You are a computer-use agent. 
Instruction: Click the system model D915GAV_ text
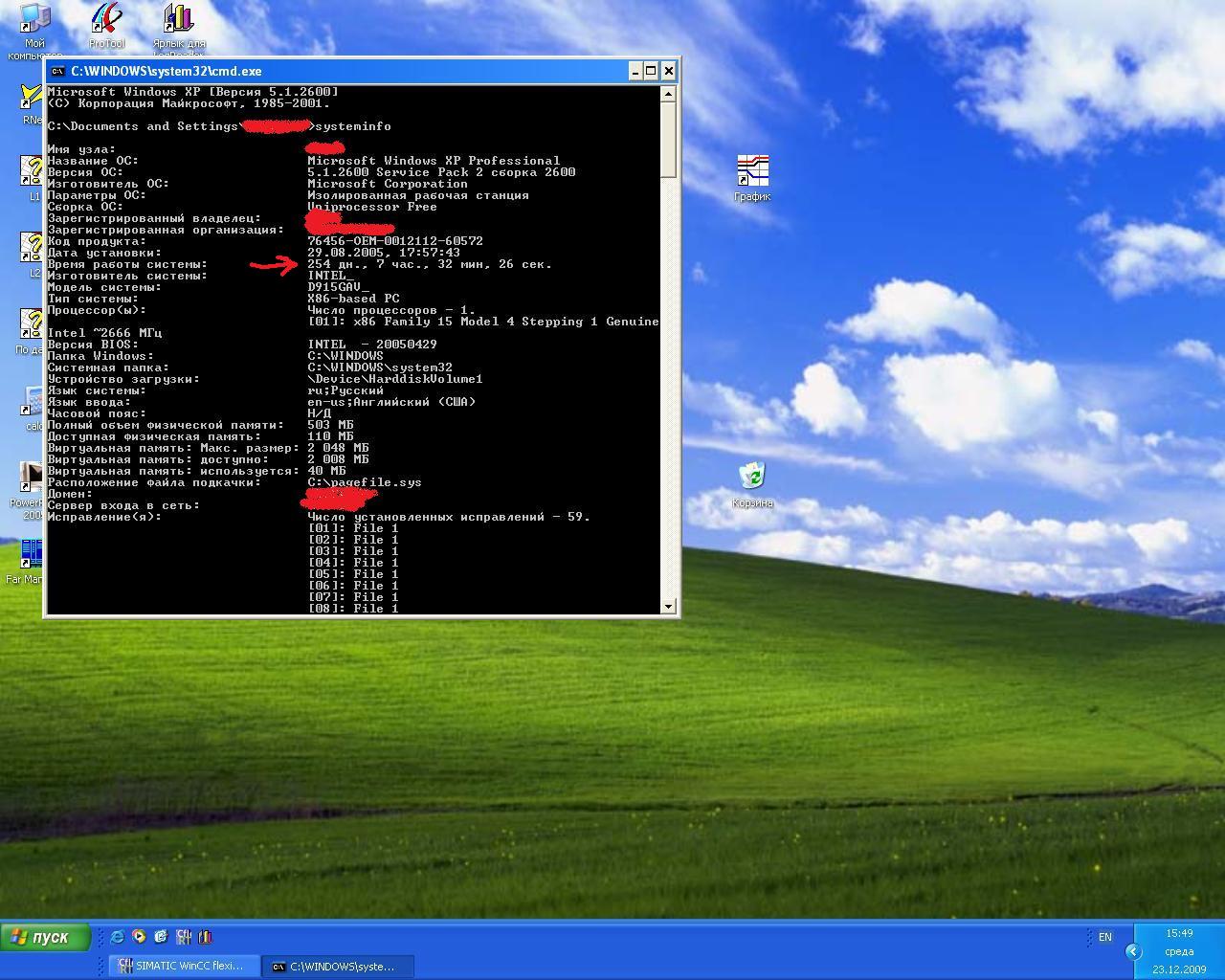click(338, 287)
